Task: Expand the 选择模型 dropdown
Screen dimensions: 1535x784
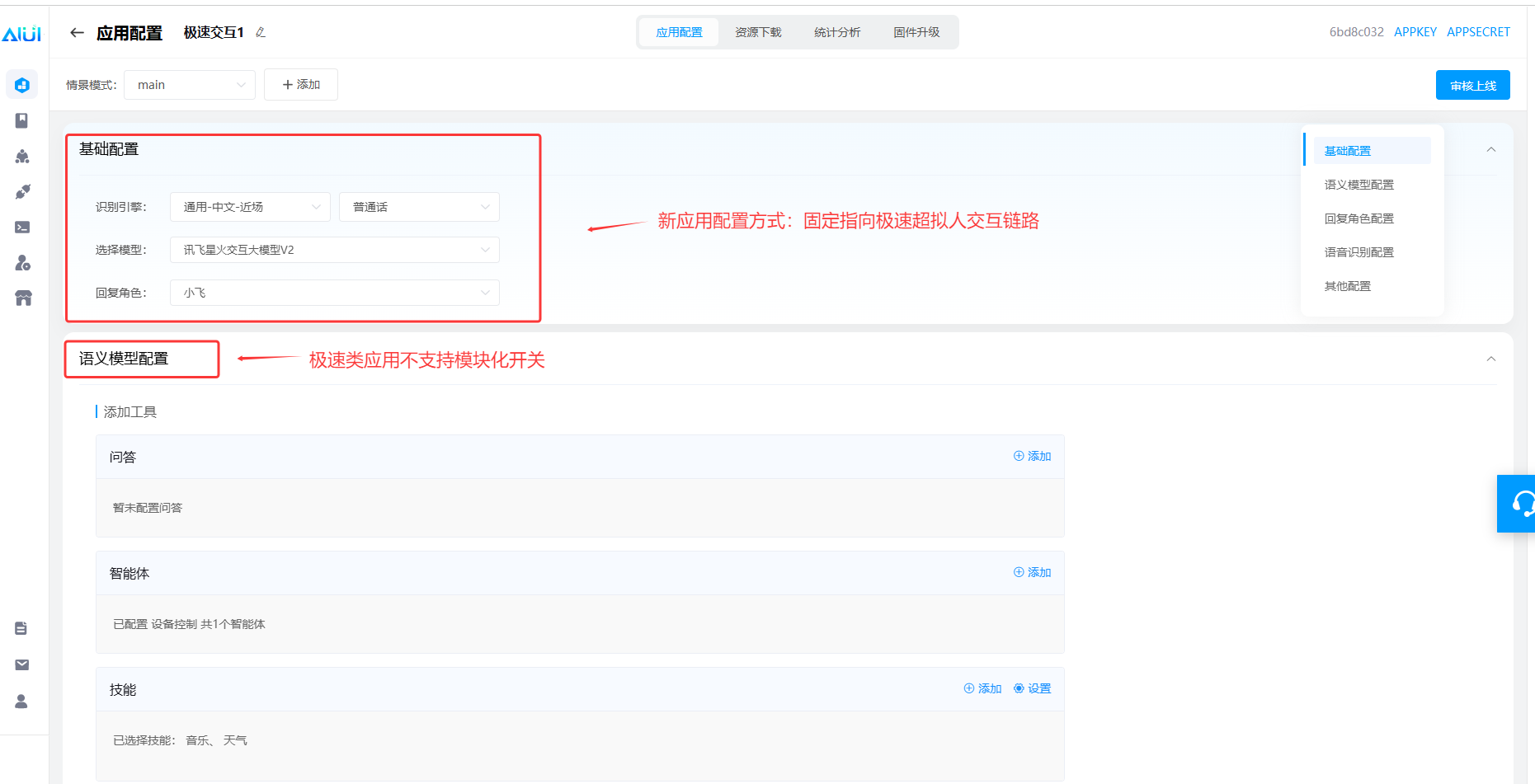Action: pos(334,250)
